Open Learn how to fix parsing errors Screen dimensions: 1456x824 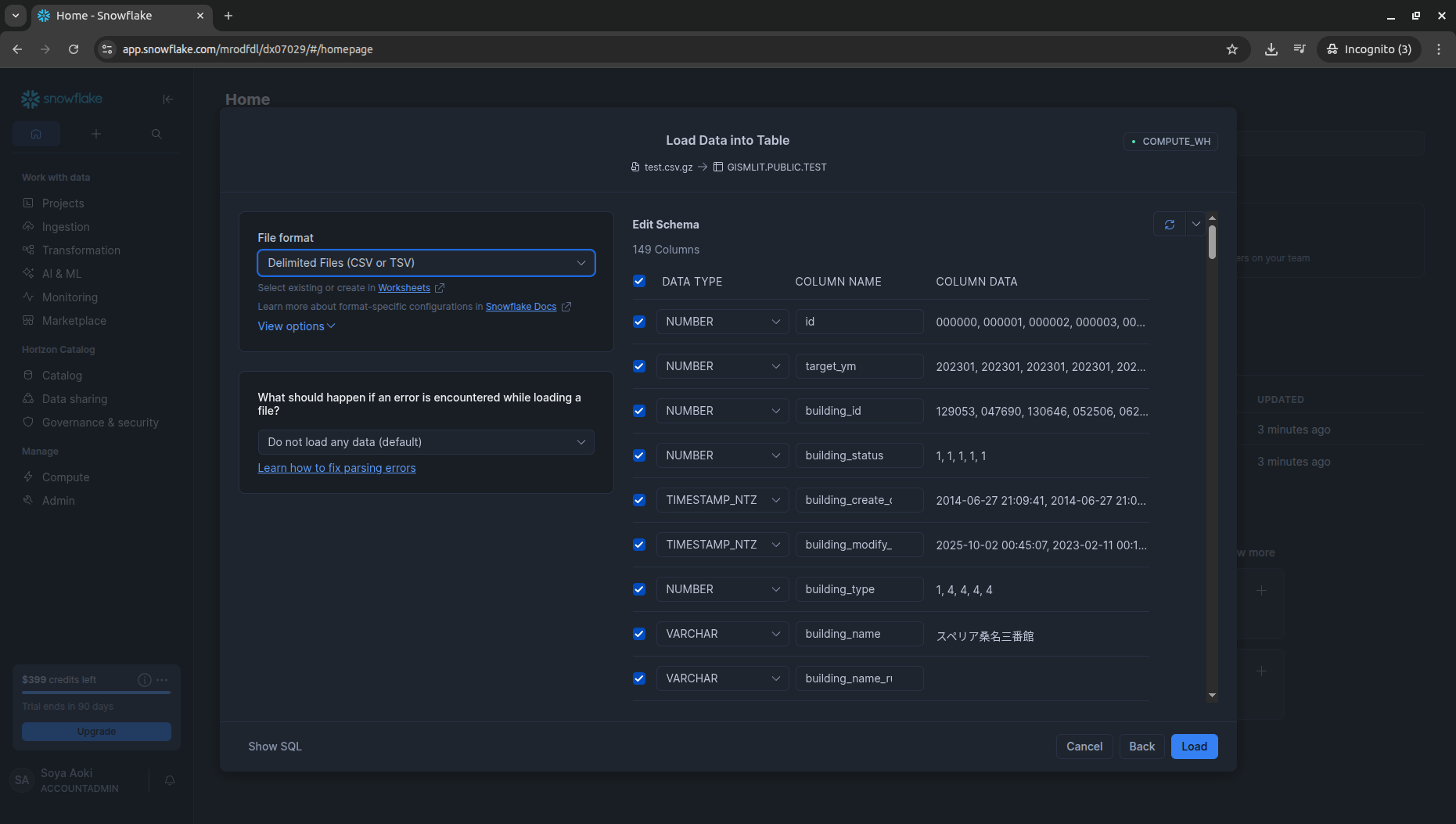coord(336,468)
